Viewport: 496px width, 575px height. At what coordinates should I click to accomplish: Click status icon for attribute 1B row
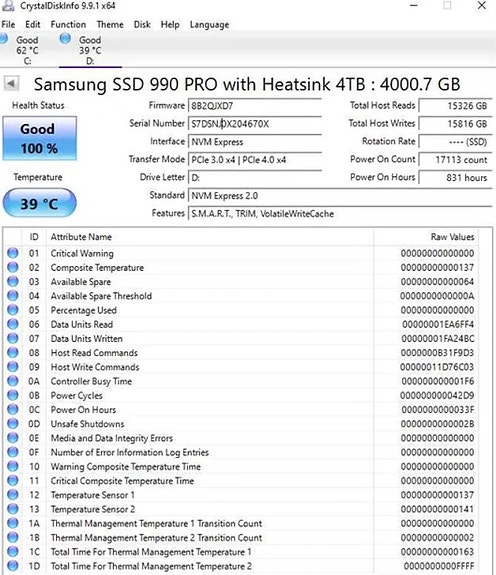[x=13, y=537]
